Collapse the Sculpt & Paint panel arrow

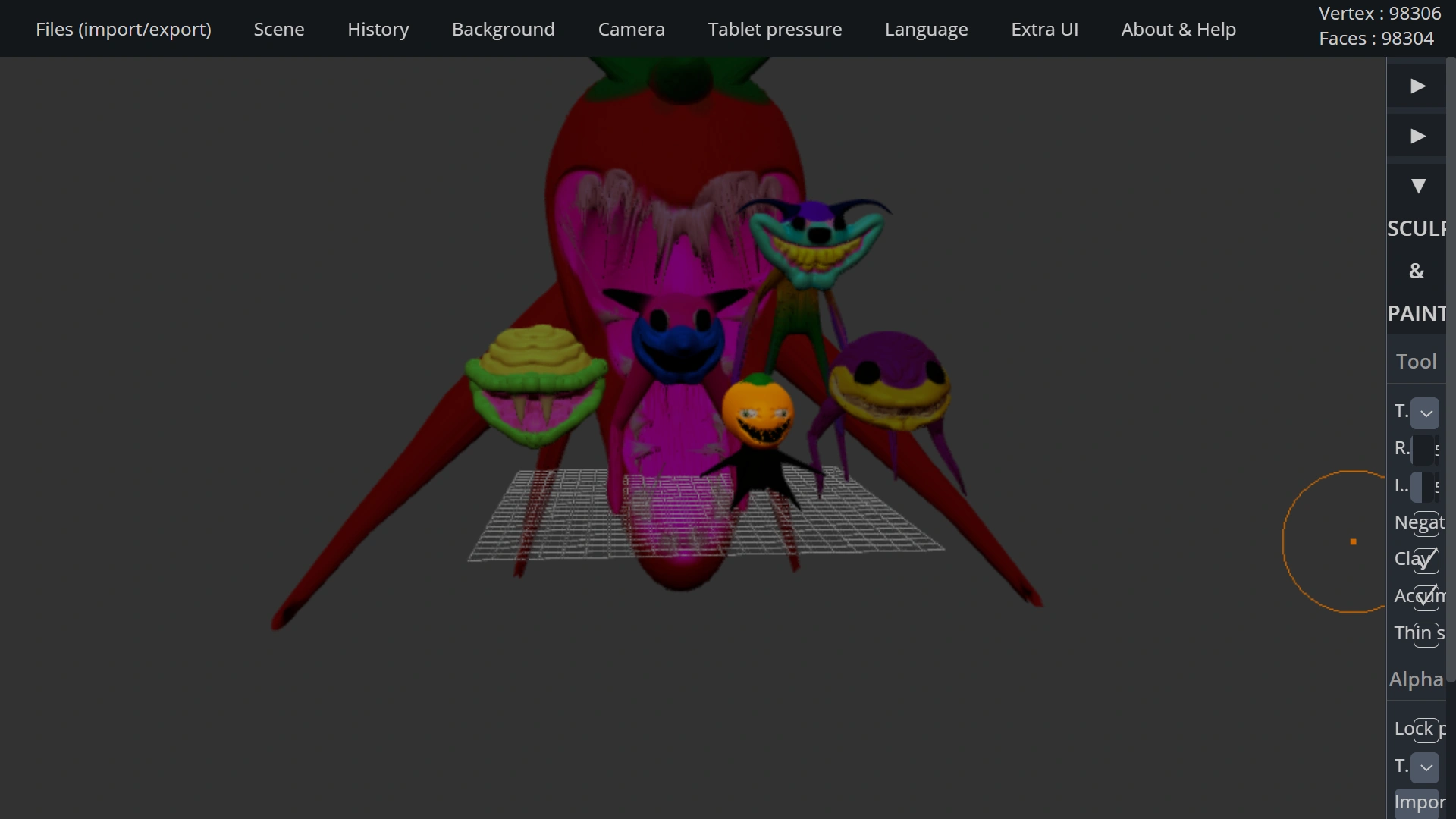pos(1417,186)
